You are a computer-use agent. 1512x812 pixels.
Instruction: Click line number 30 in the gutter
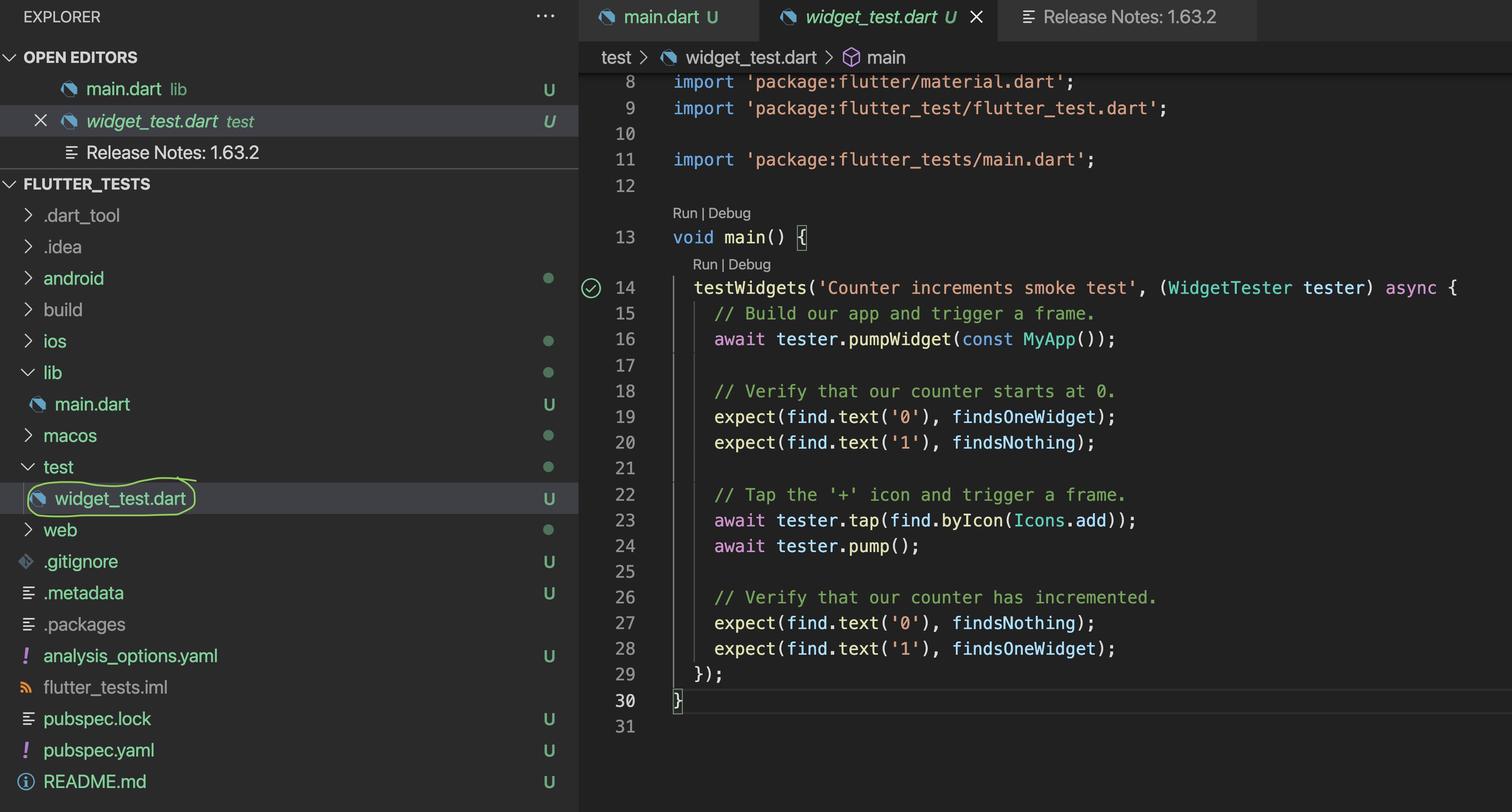624,700
